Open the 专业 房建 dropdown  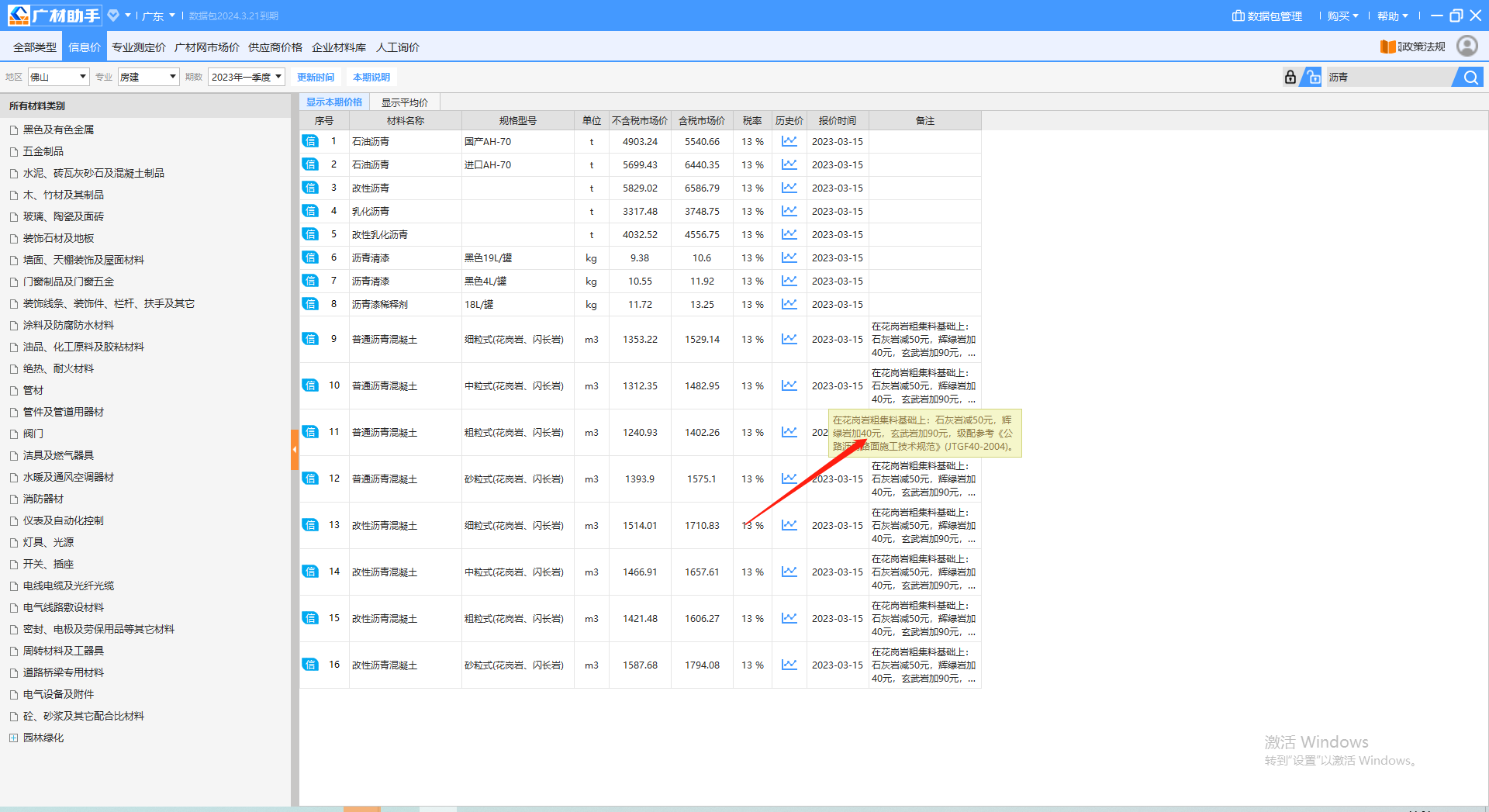[x=148, y=77]
